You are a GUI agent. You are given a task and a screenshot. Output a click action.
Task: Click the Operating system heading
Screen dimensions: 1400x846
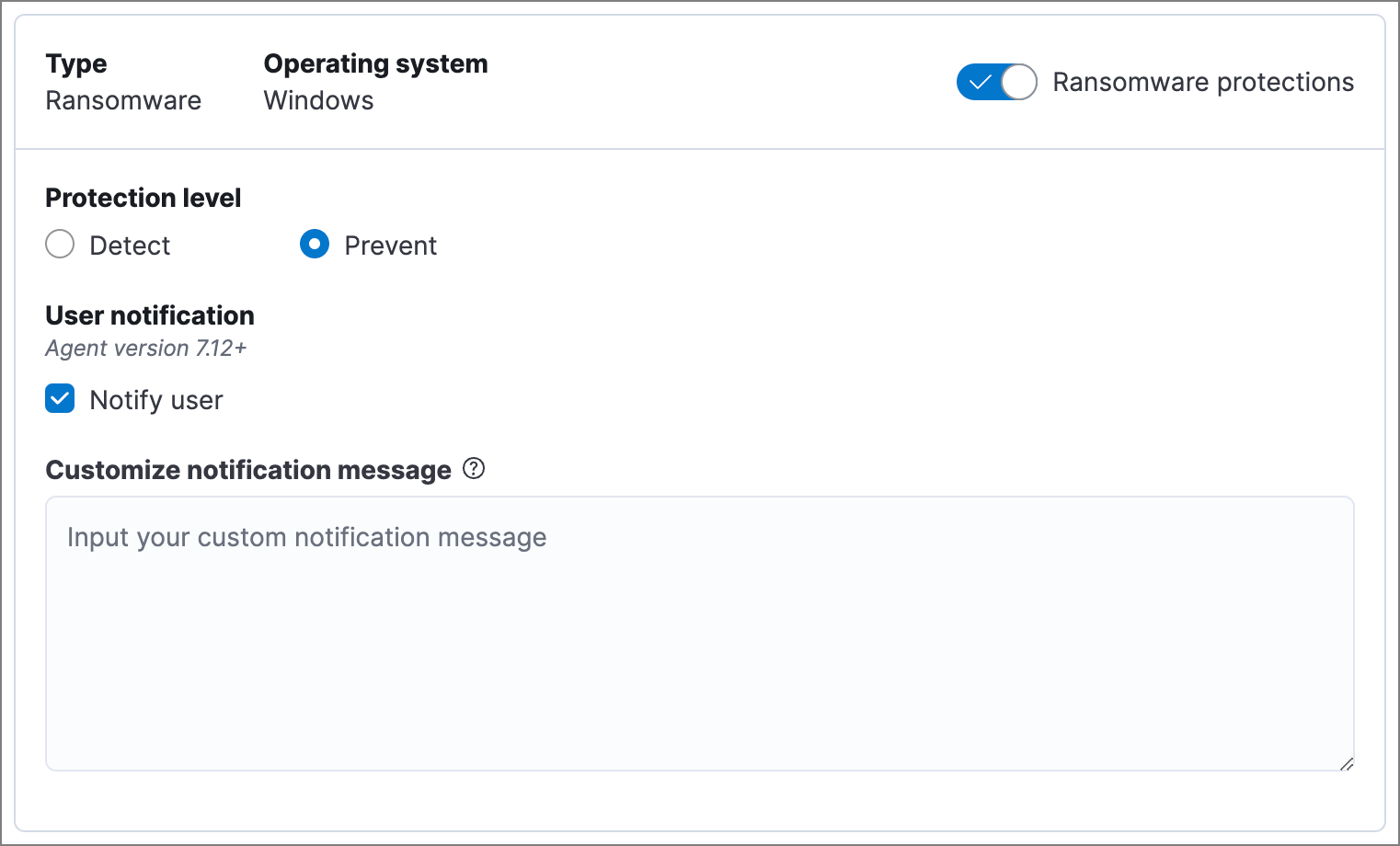point(375,63)
